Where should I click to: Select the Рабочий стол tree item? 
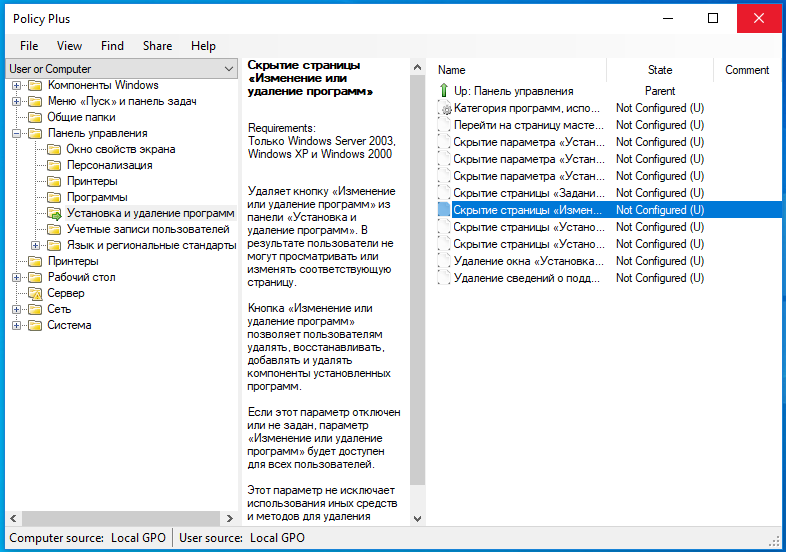pyautogui.click(x=81, y=277)
